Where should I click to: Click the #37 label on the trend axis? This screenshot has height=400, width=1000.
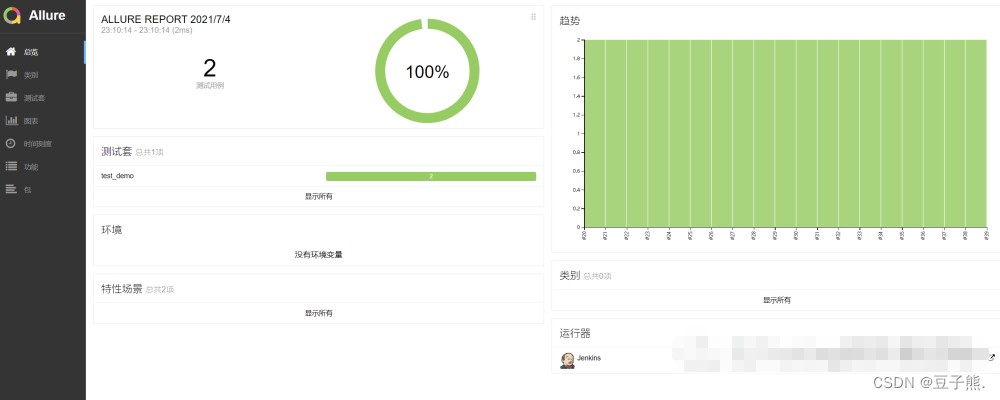click(945, 235)
